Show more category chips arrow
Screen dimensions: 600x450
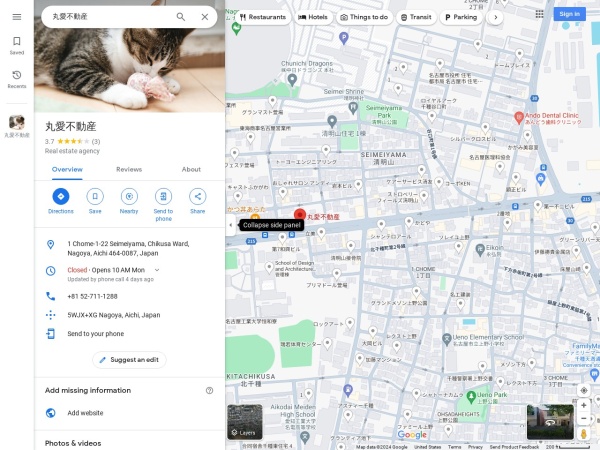tap(496, 17)
